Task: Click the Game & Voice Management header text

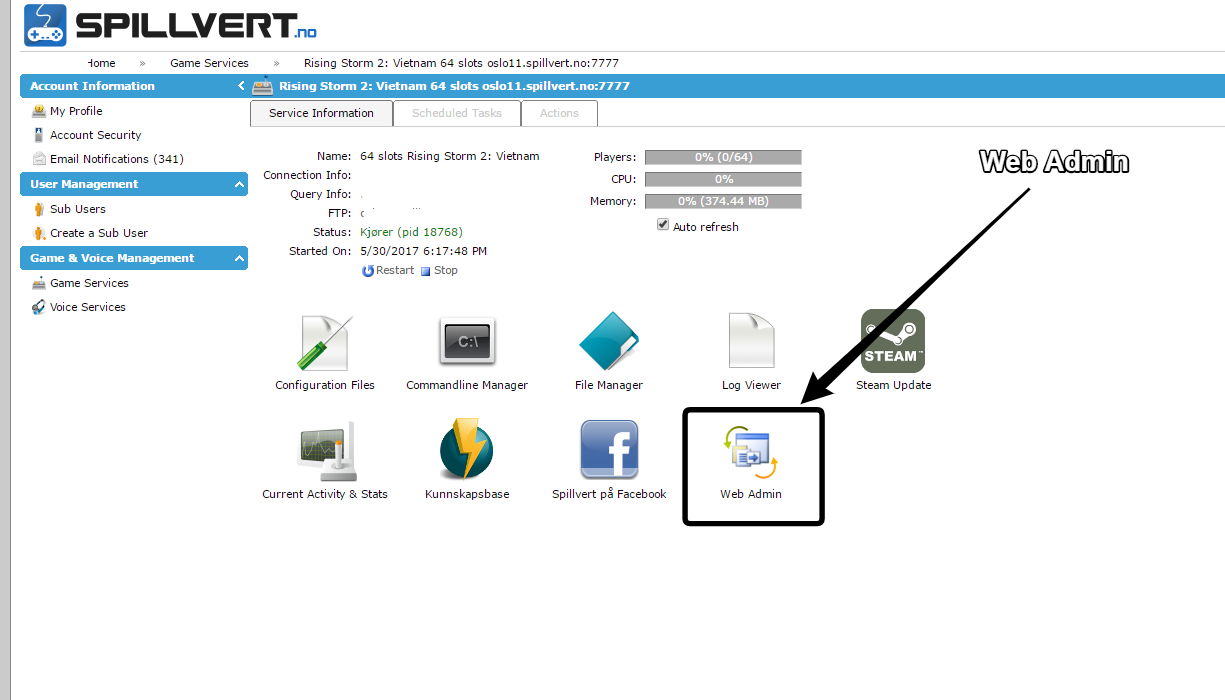Action: pyautogui.click(x=112, y=258)
